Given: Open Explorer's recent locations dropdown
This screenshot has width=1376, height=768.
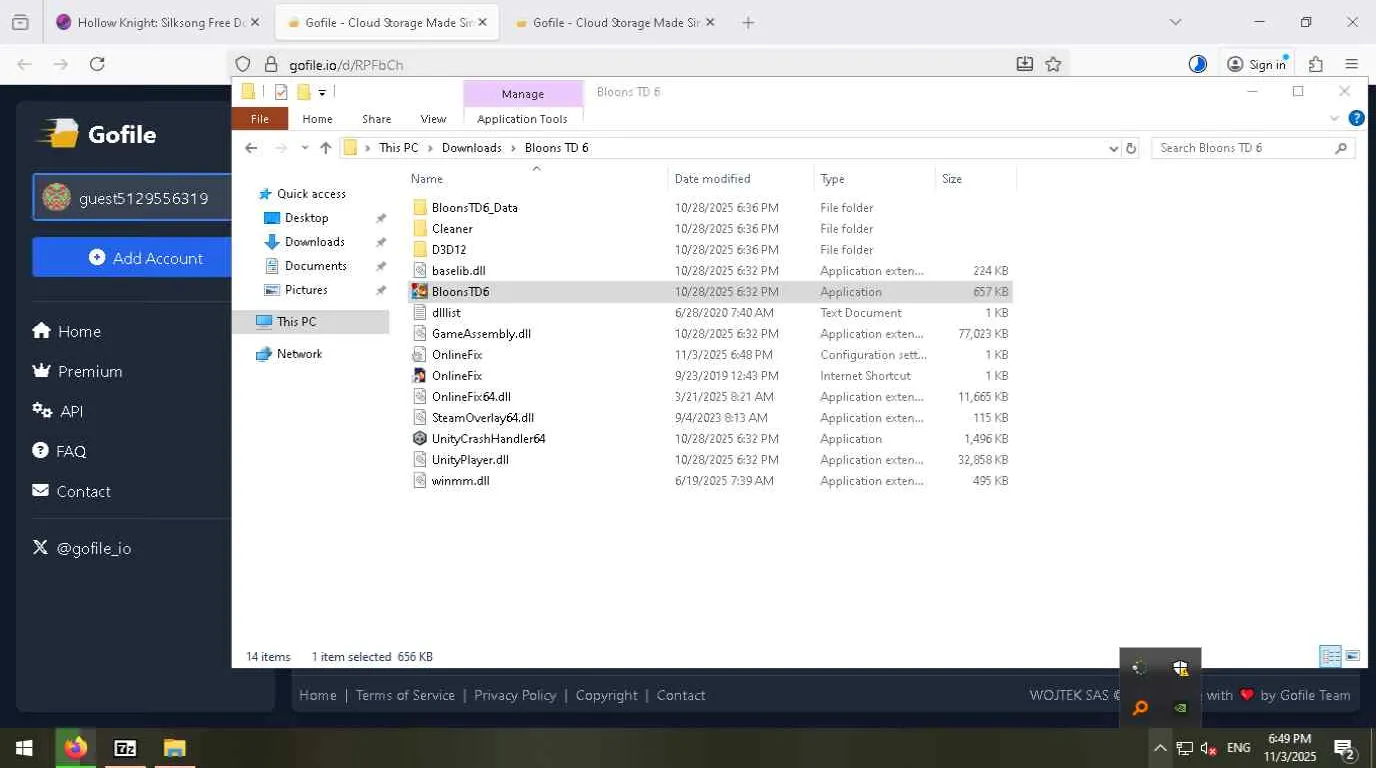Looking at the screenshot, I should pos(304,148).
